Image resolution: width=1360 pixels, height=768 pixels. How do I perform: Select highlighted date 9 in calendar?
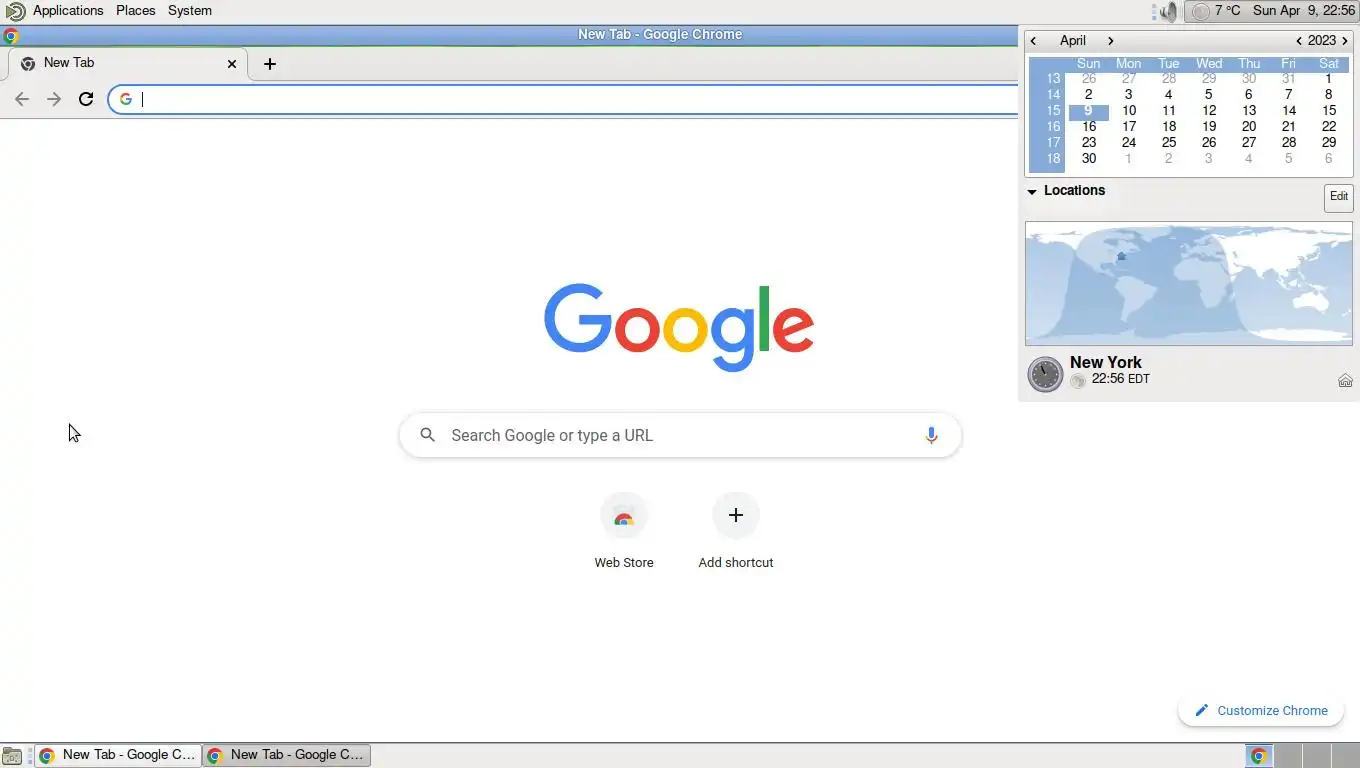[x=1088, y=111]
